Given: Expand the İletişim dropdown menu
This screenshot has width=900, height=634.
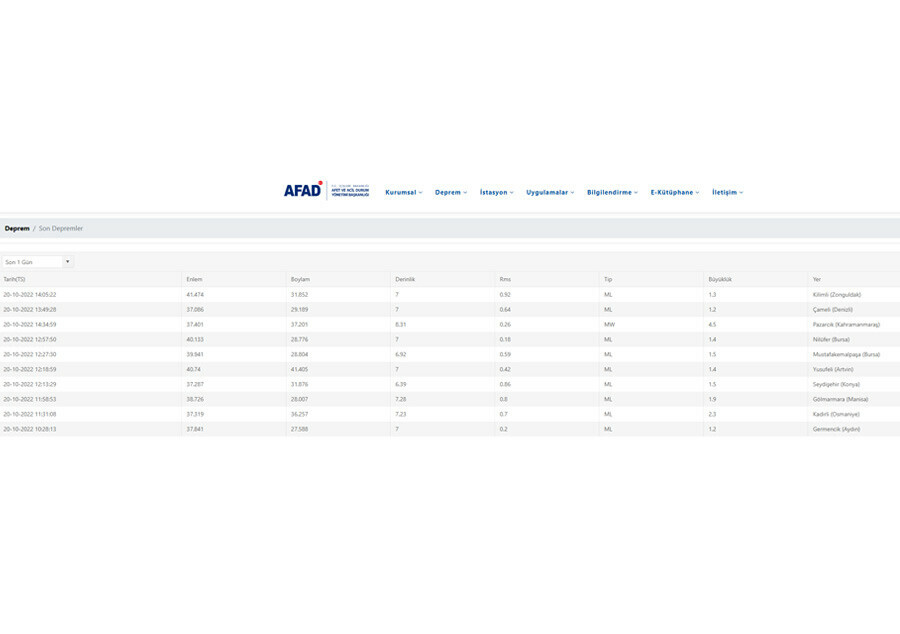Looking at the screenshot, I should tap(727, 192).
